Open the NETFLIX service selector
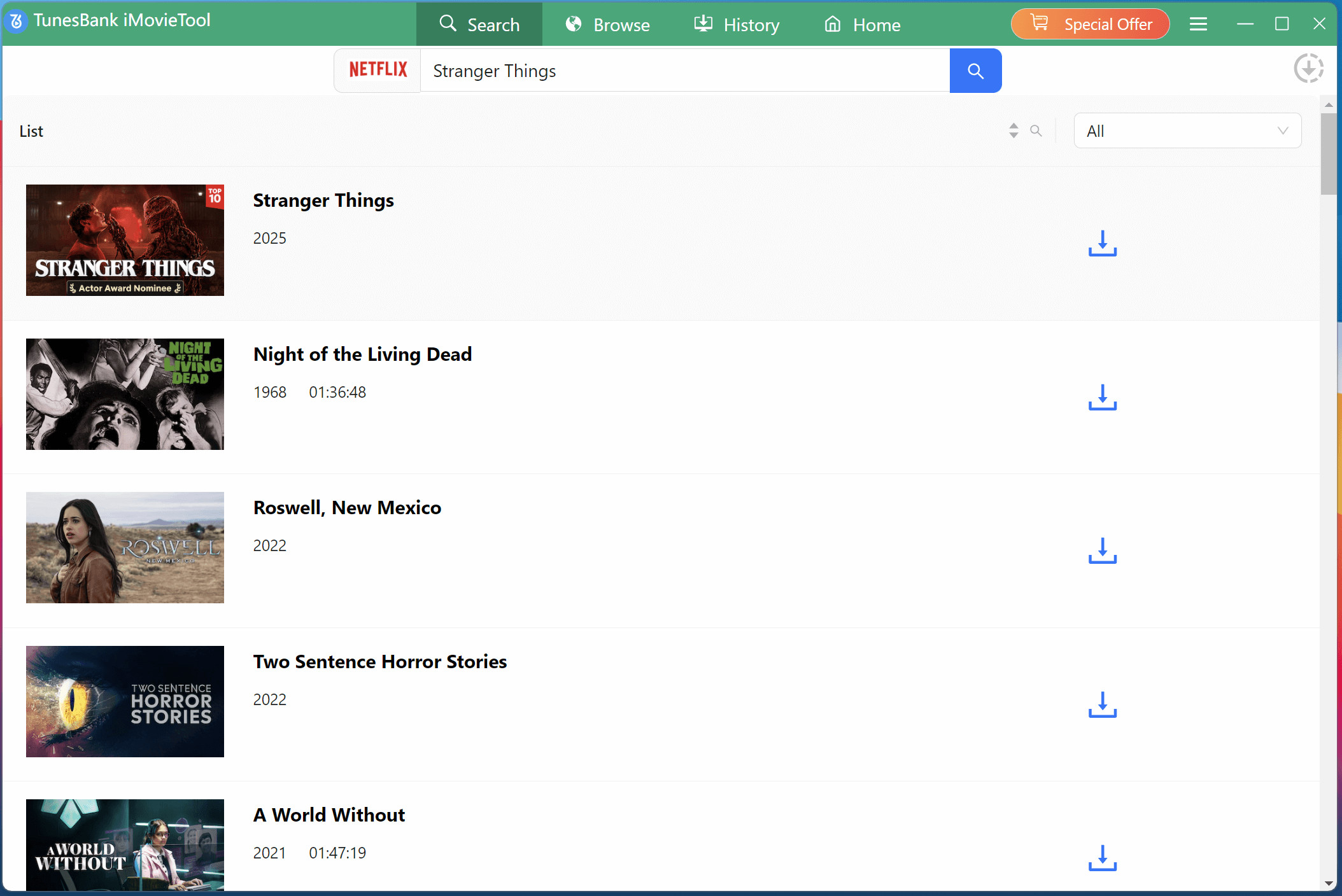Image resolution: width=1342 pixels, height=896 pixels. pyautogui.click(x=378, y=70)
